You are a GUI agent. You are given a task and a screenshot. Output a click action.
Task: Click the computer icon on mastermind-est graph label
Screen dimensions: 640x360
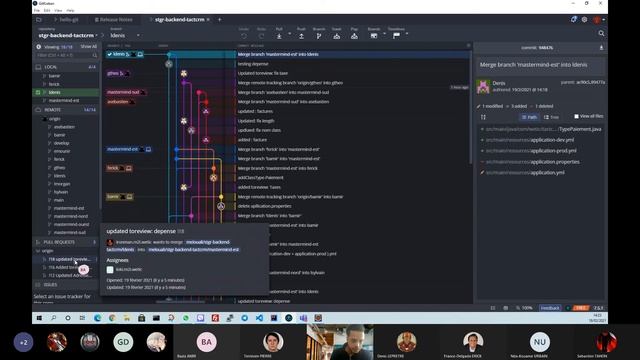[x=148, y=149]
